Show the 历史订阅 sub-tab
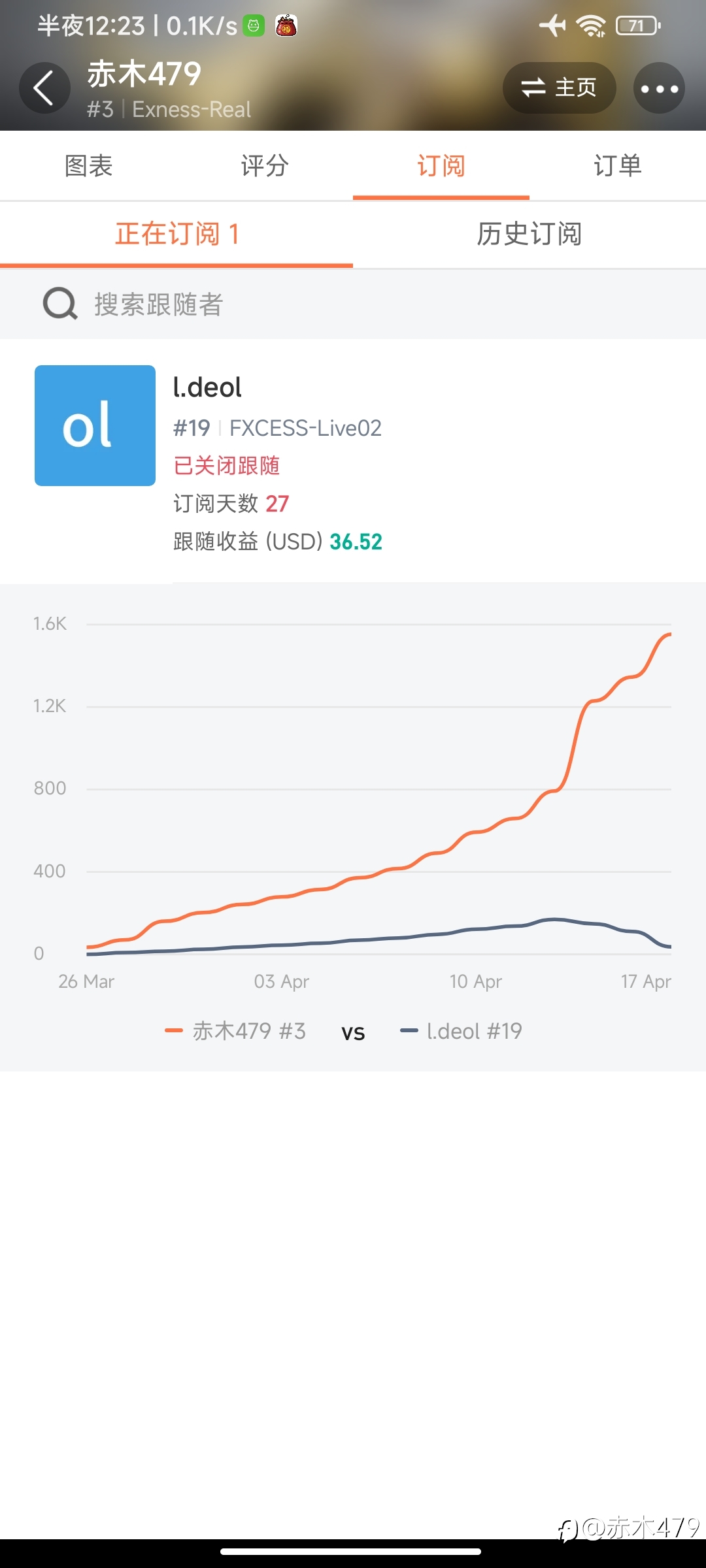Image resolution: width=706 pixels, height=1568 pixels. pyautogui.click(x=529, y=234)
